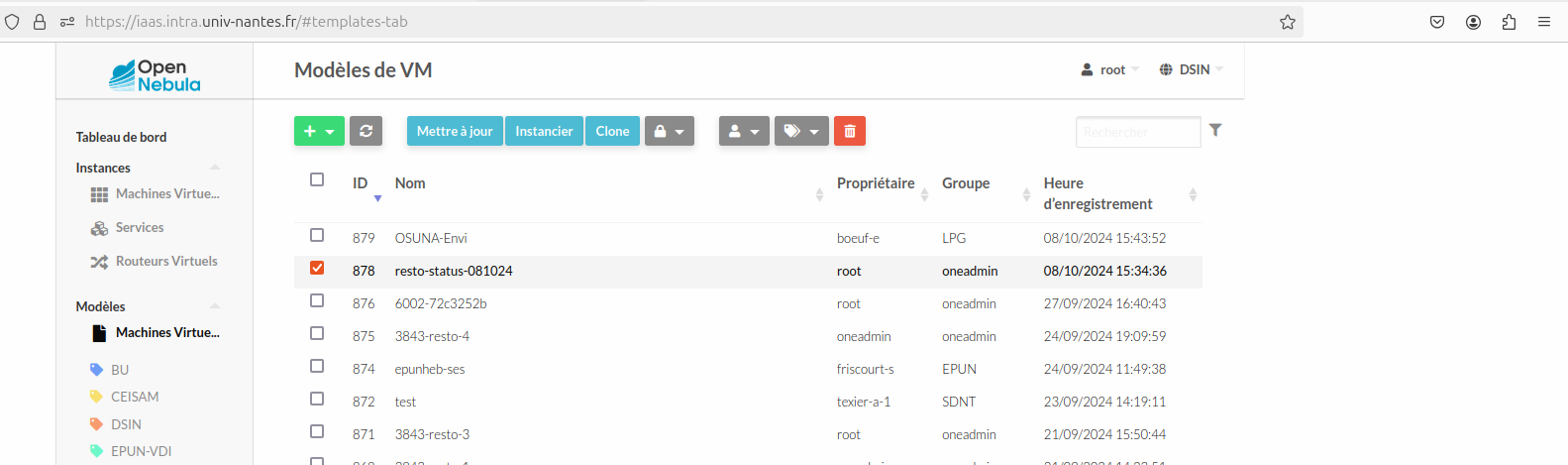This screenshot has height=465, width=1568.
Task: Check the box for template 872 test
Action: coord(317,399)
